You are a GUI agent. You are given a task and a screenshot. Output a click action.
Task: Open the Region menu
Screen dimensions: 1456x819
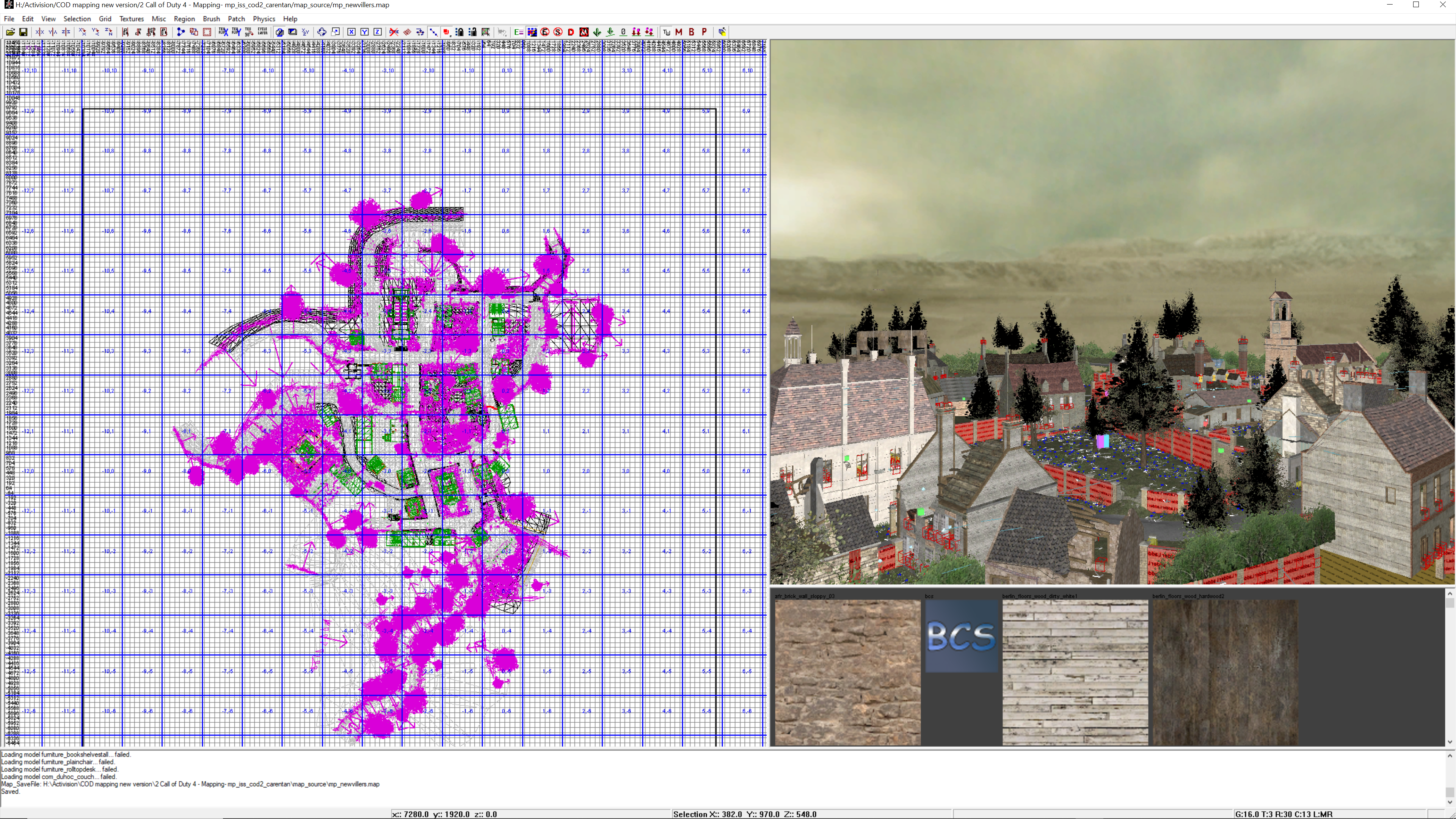point(184,19)
